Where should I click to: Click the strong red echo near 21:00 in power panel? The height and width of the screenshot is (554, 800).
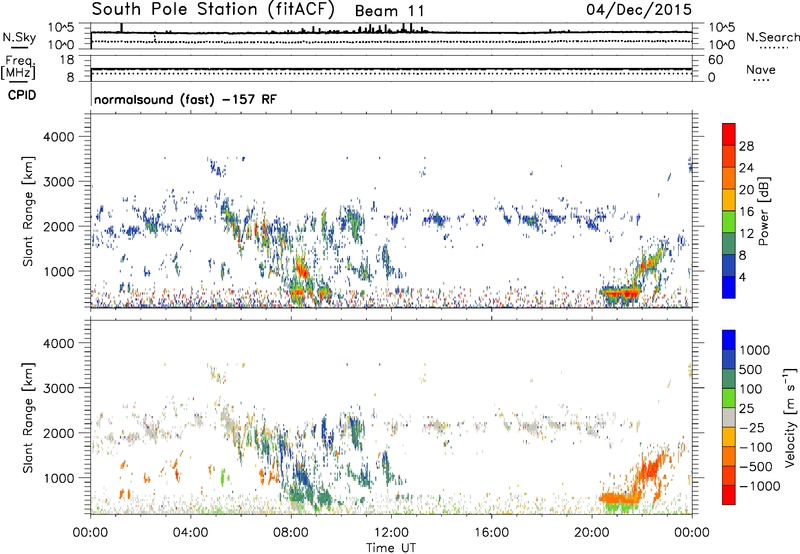click(620, 293)
